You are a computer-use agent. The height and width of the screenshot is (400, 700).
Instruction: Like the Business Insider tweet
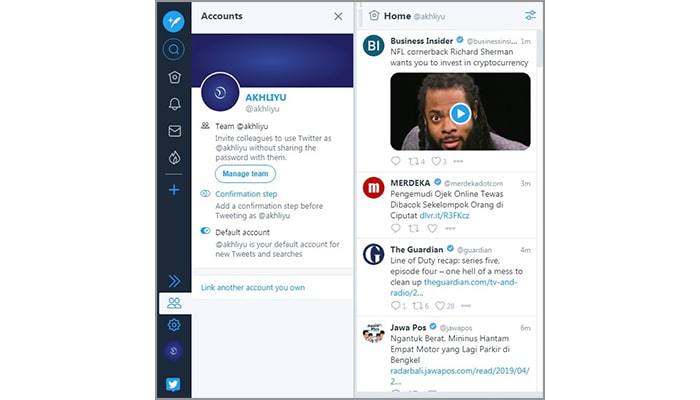[x=436, y=161]
